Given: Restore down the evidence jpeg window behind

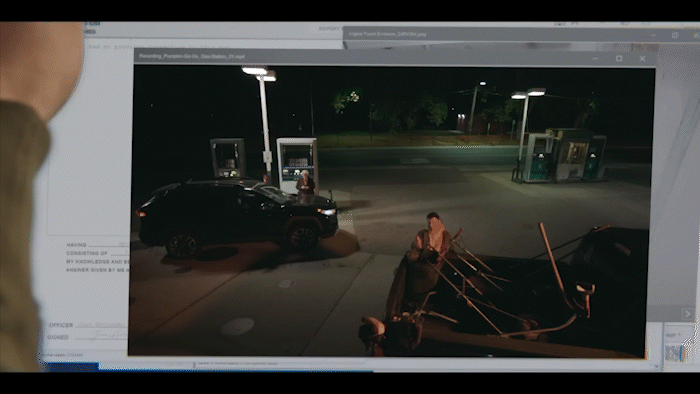Looking at the screenshot, I should [x=675, y=35].
